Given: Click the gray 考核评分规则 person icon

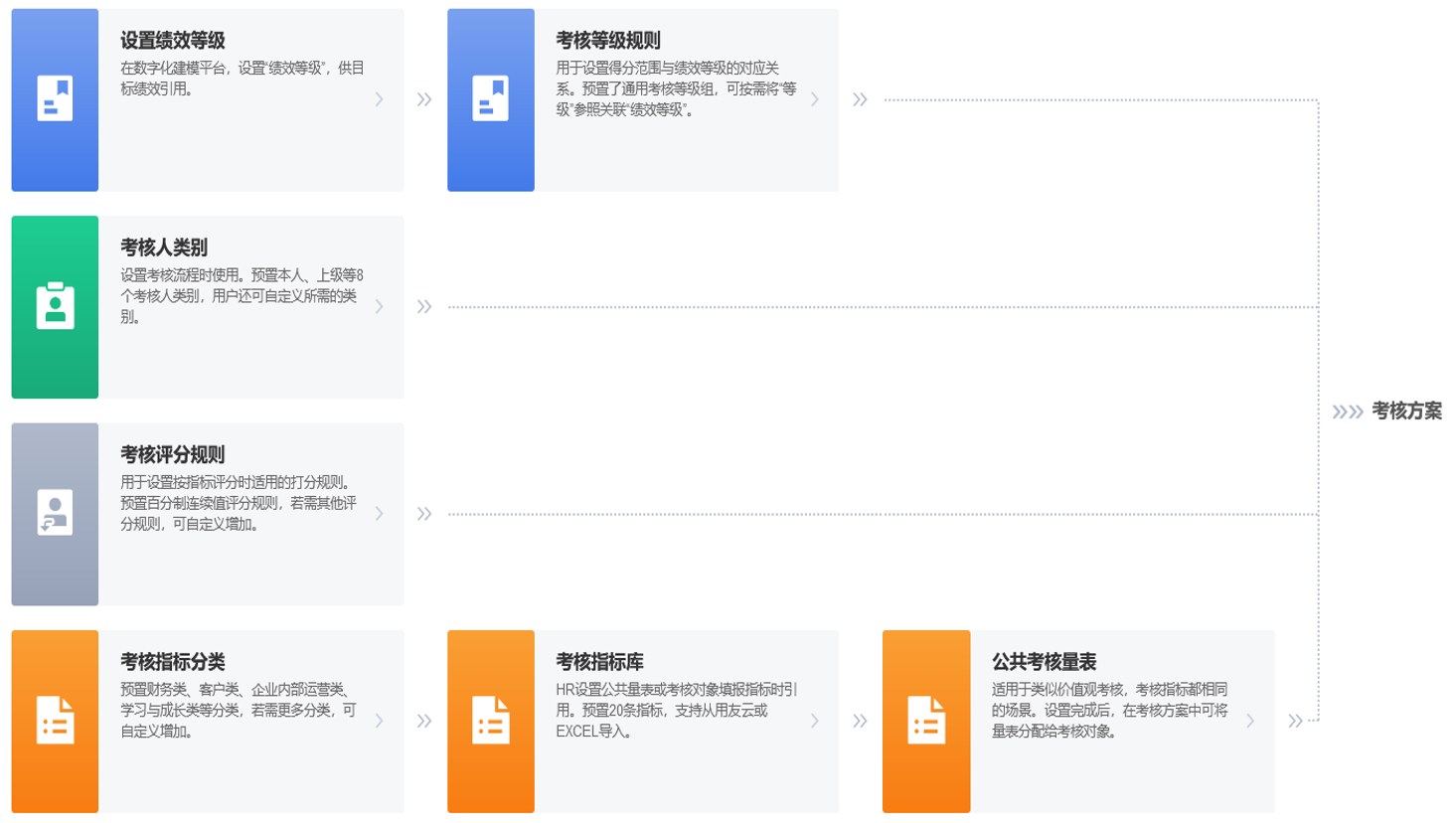Looking at the screenshot, I should [x=55, y=513].
